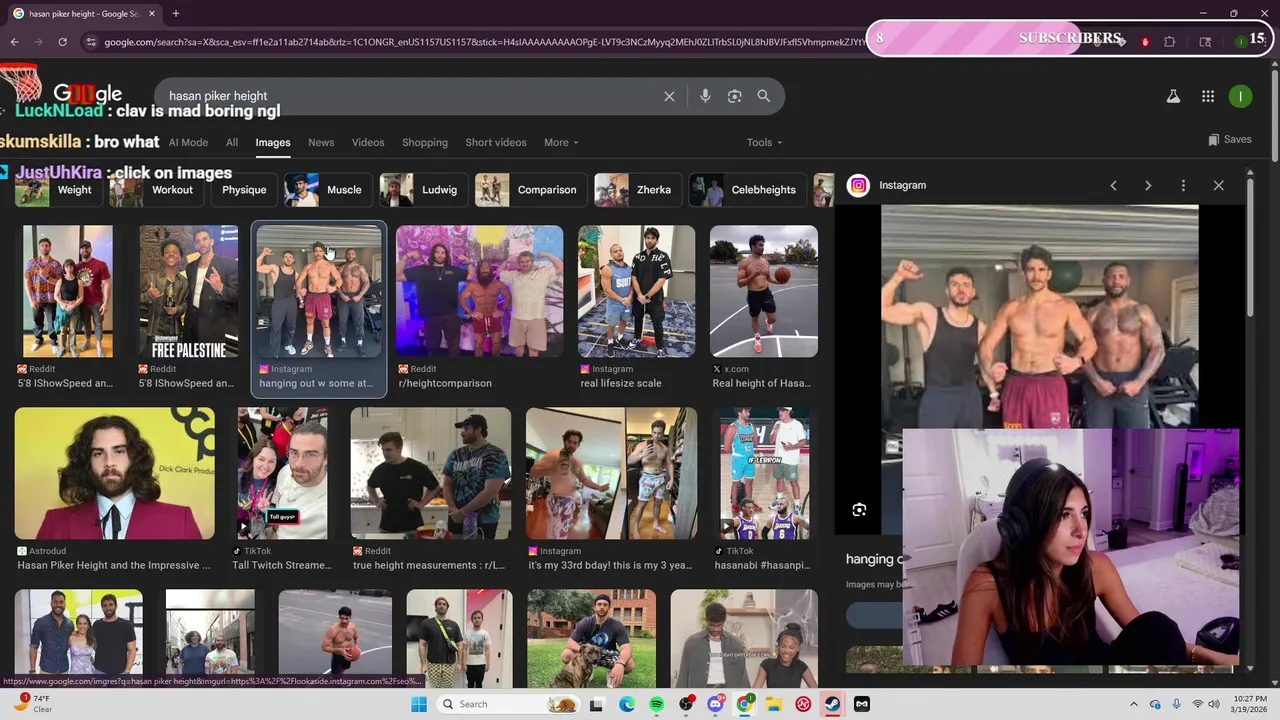Submit search with magnifier icon

(x=764, y=96)
